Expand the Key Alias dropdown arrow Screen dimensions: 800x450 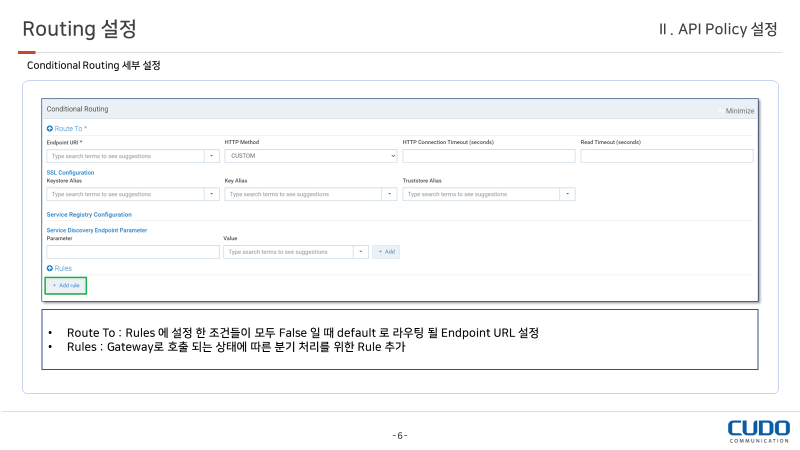click(390, 194)
